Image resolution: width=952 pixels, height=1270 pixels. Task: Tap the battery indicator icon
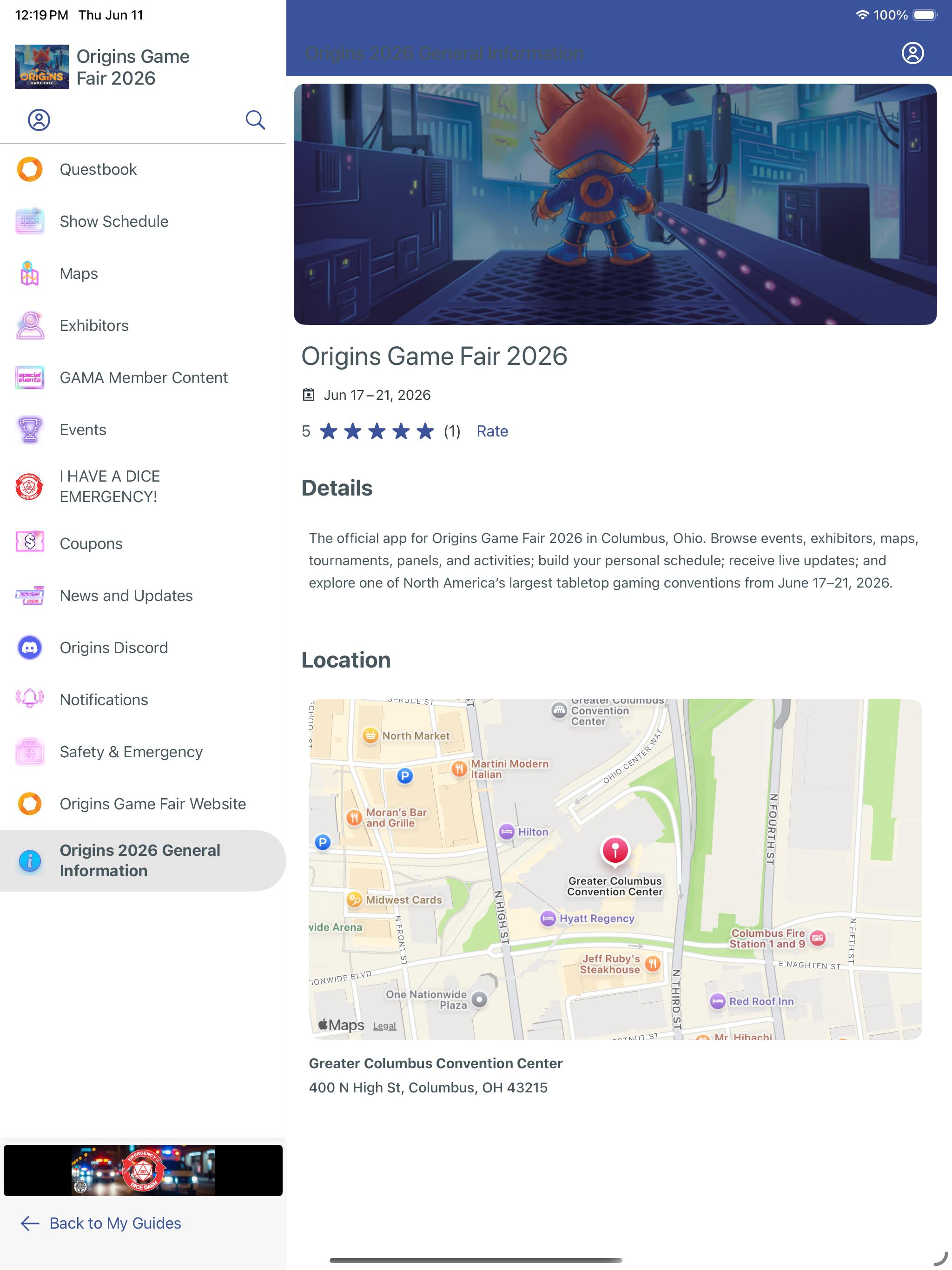(x=925, y=15)
